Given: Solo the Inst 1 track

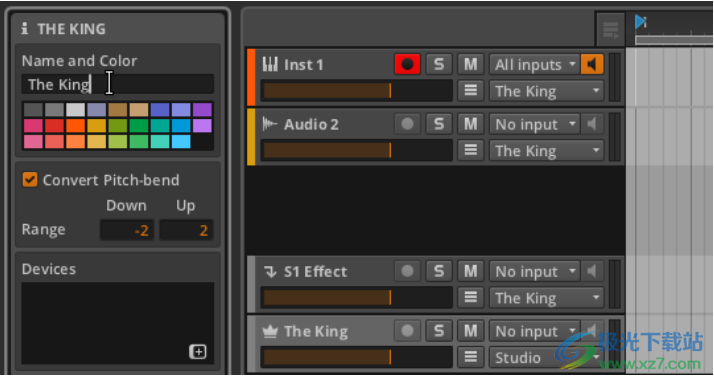Looking at the screenshot, I should [439, 64].
